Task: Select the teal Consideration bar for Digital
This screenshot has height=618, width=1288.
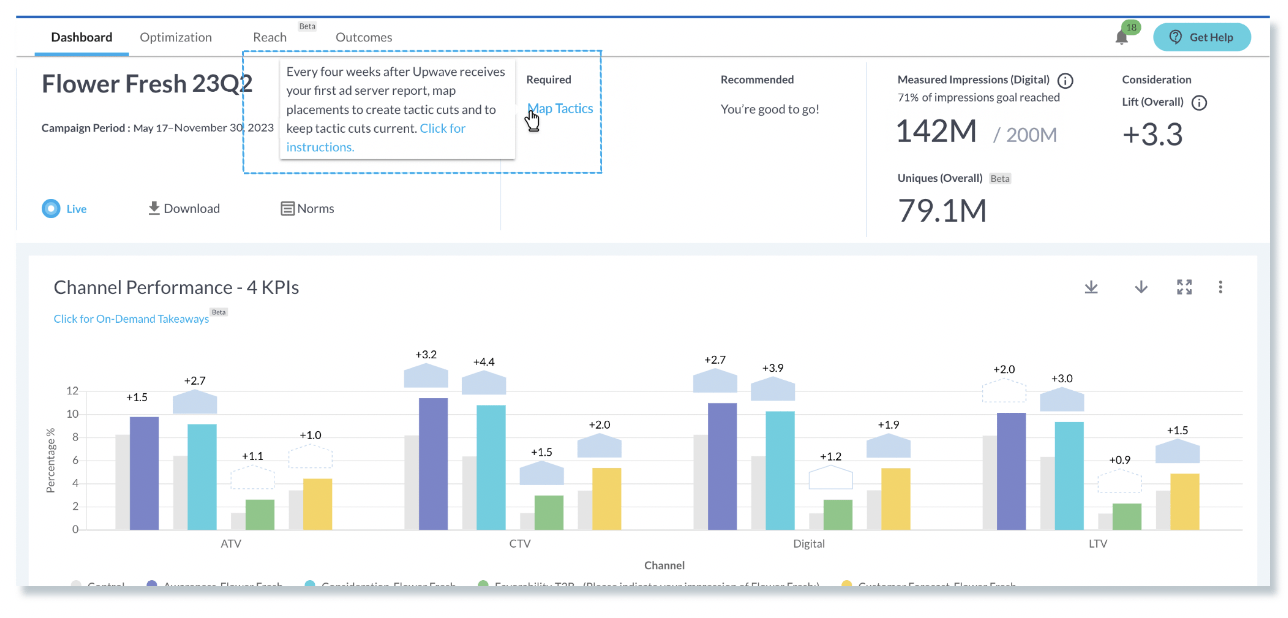Action: coord(780,470)
